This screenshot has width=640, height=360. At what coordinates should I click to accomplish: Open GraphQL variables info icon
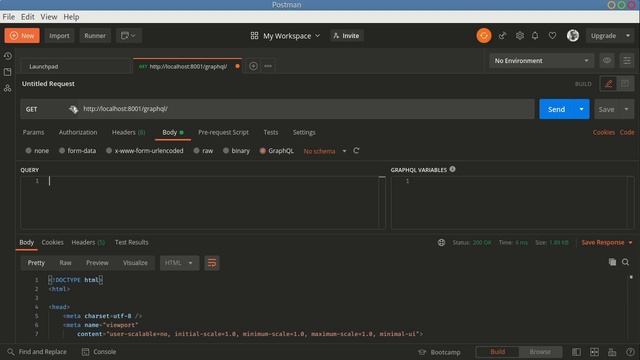click(x=452, y=169)
